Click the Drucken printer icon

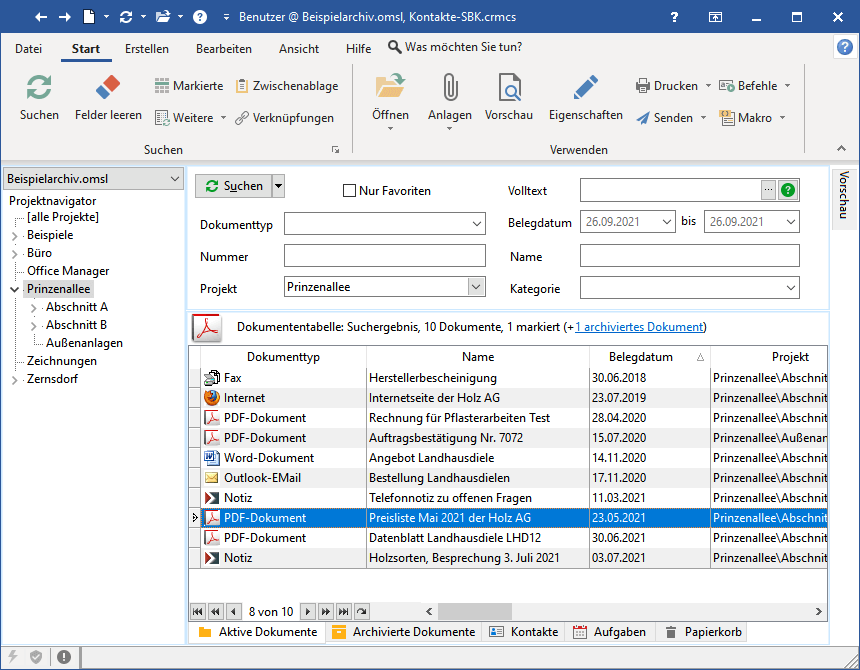(643, 86)
